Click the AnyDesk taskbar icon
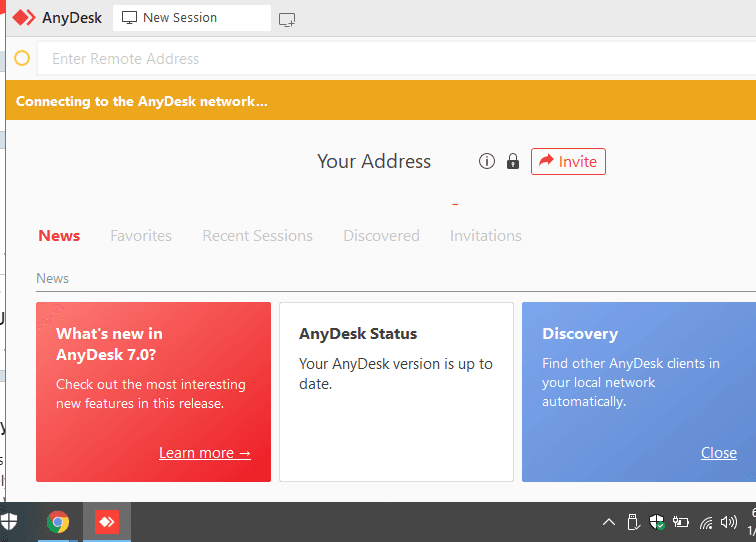Screen dimensions: 756x542 click(107, 522)
